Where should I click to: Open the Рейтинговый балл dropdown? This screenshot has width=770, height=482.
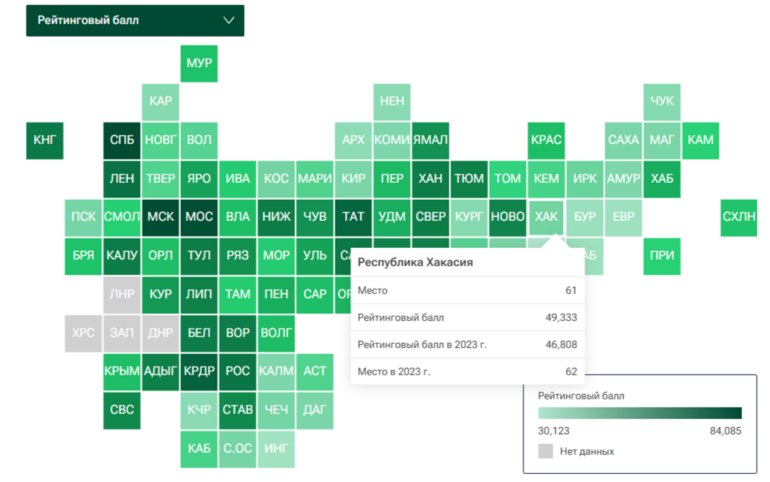[135, 21]
